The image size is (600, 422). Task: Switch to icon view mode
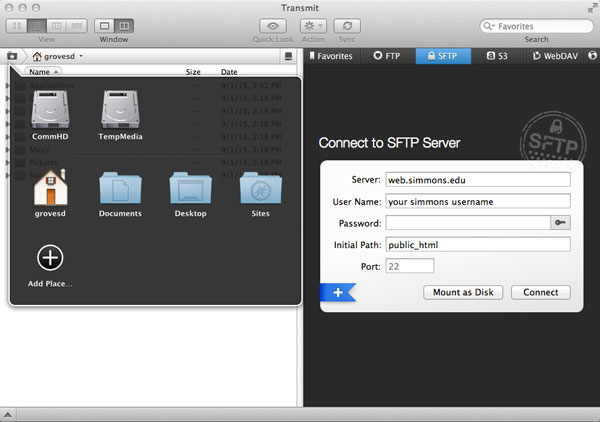tap(16, 26)
